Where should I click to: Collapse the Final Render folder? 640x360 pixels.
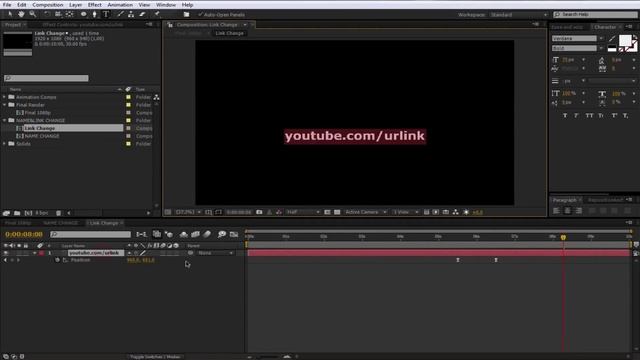(4, 105)
